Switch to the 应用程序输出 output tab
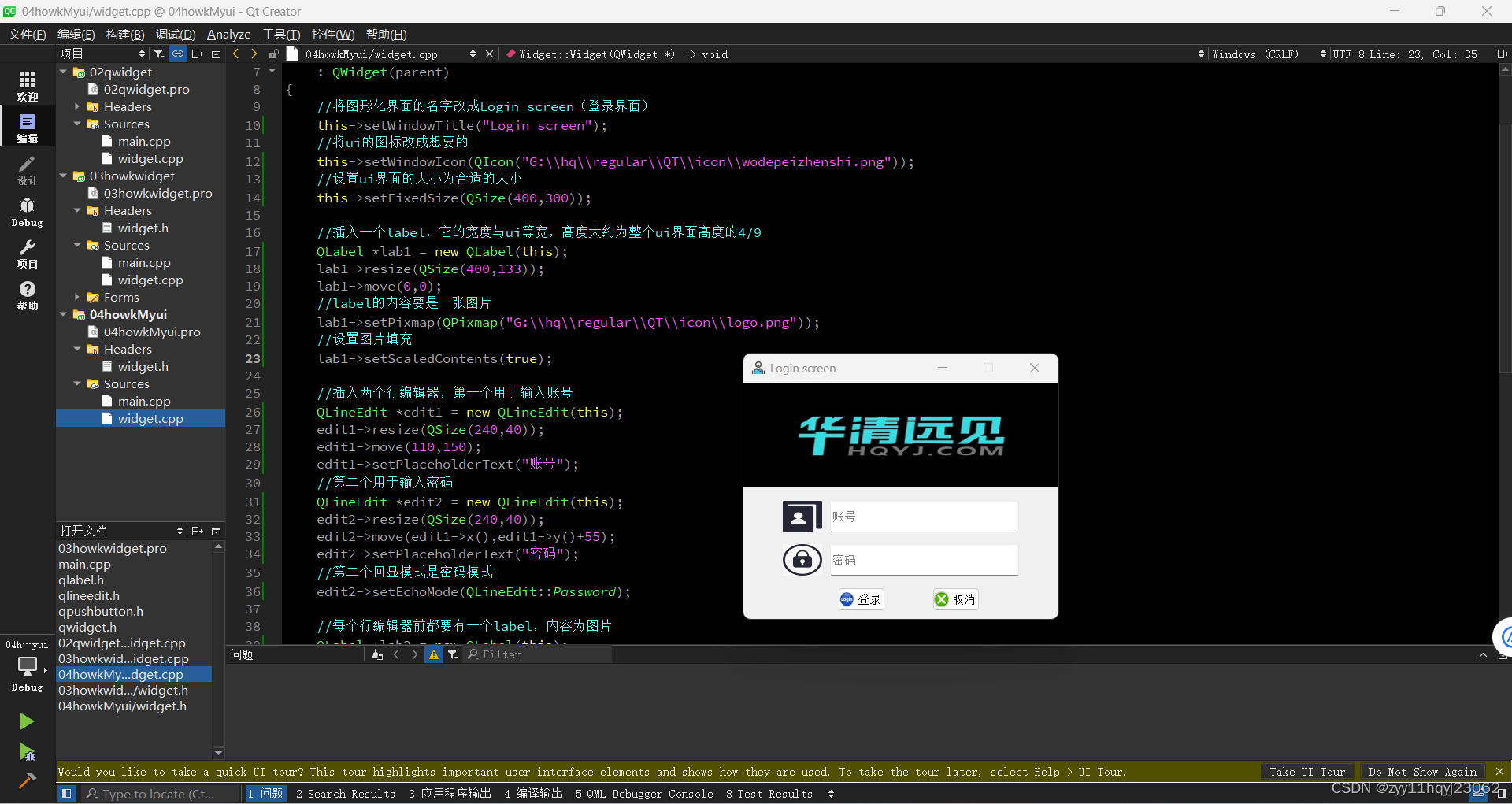The width and height of the screenshot is (1512, 804). pyautogui.click(x=450, y=794)
